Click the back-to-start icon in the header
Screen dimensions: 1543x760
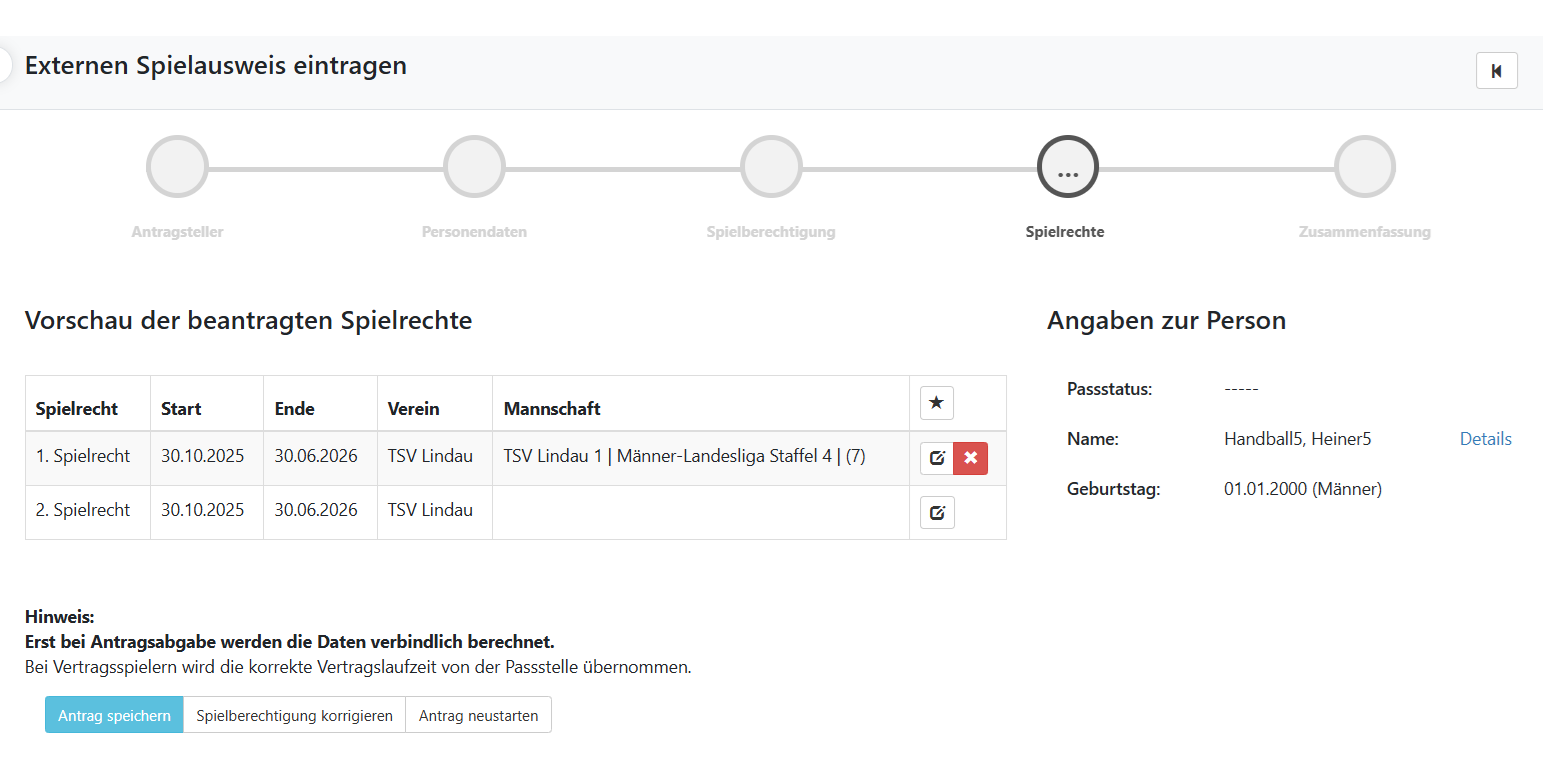tap(1496, 71)
